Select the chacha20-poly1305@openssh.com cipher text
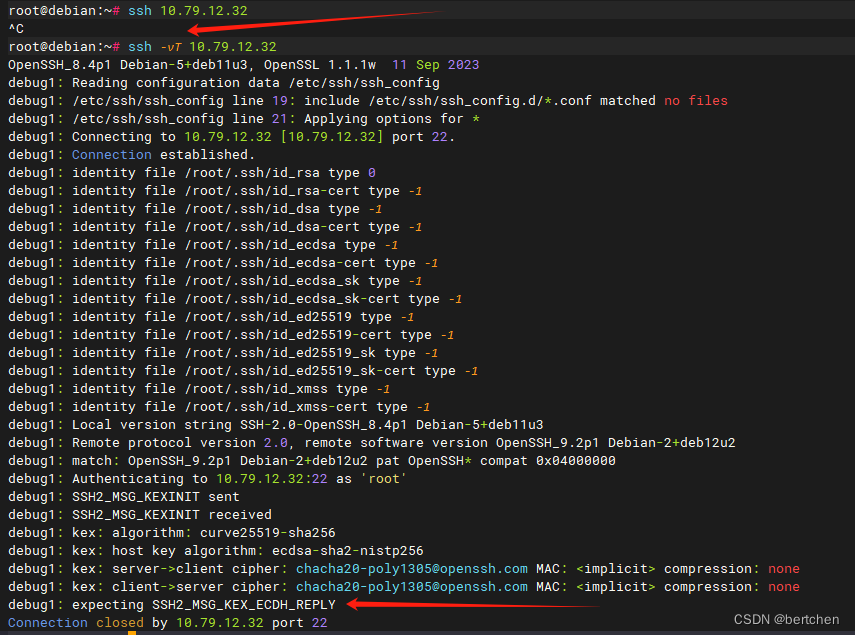855x635 pixels. 414,568
